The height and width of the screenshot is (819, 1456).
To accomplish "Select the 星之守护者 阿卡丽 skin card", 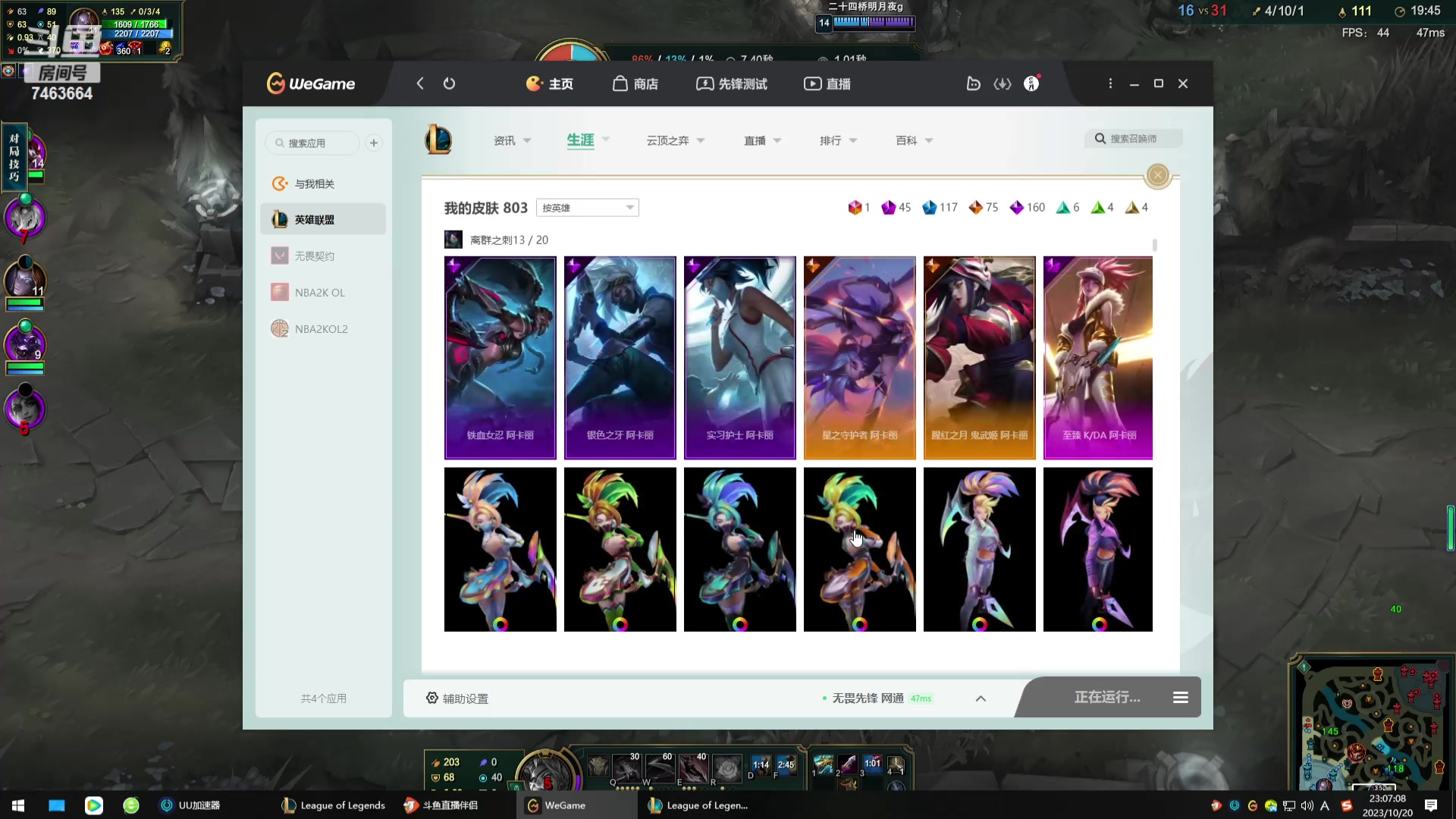I will click(x=860, y=358).
